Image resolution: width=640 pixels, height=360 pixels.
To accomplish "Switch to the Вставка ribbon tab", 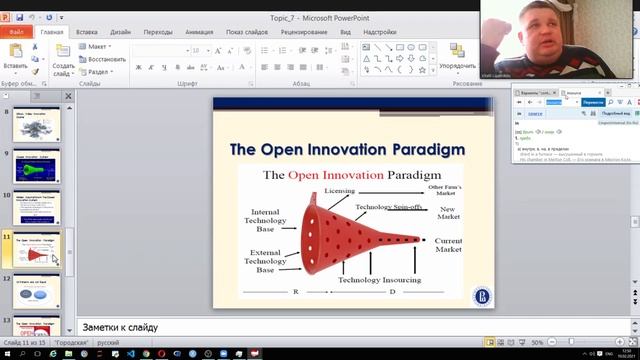I will [x=87, y=32].
